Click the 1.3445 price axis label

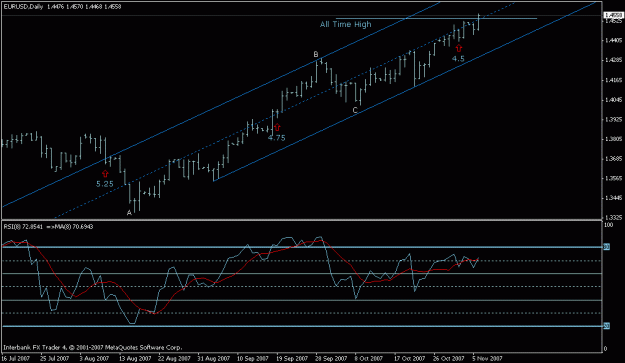pyautogui.click(x=614, y=198)
